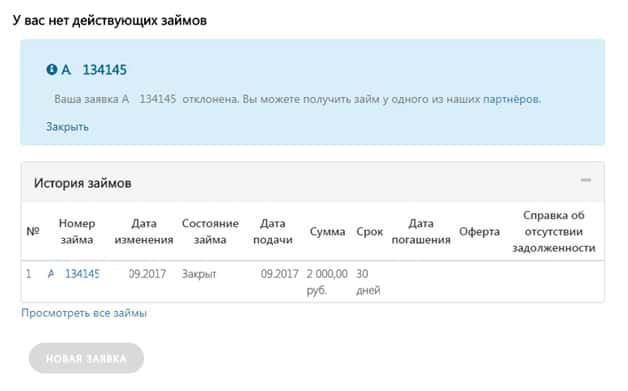Viewport: 628px width, 391px height.
Task: Click Справка об отсутствии задолженности header
Action: point(554,232)
